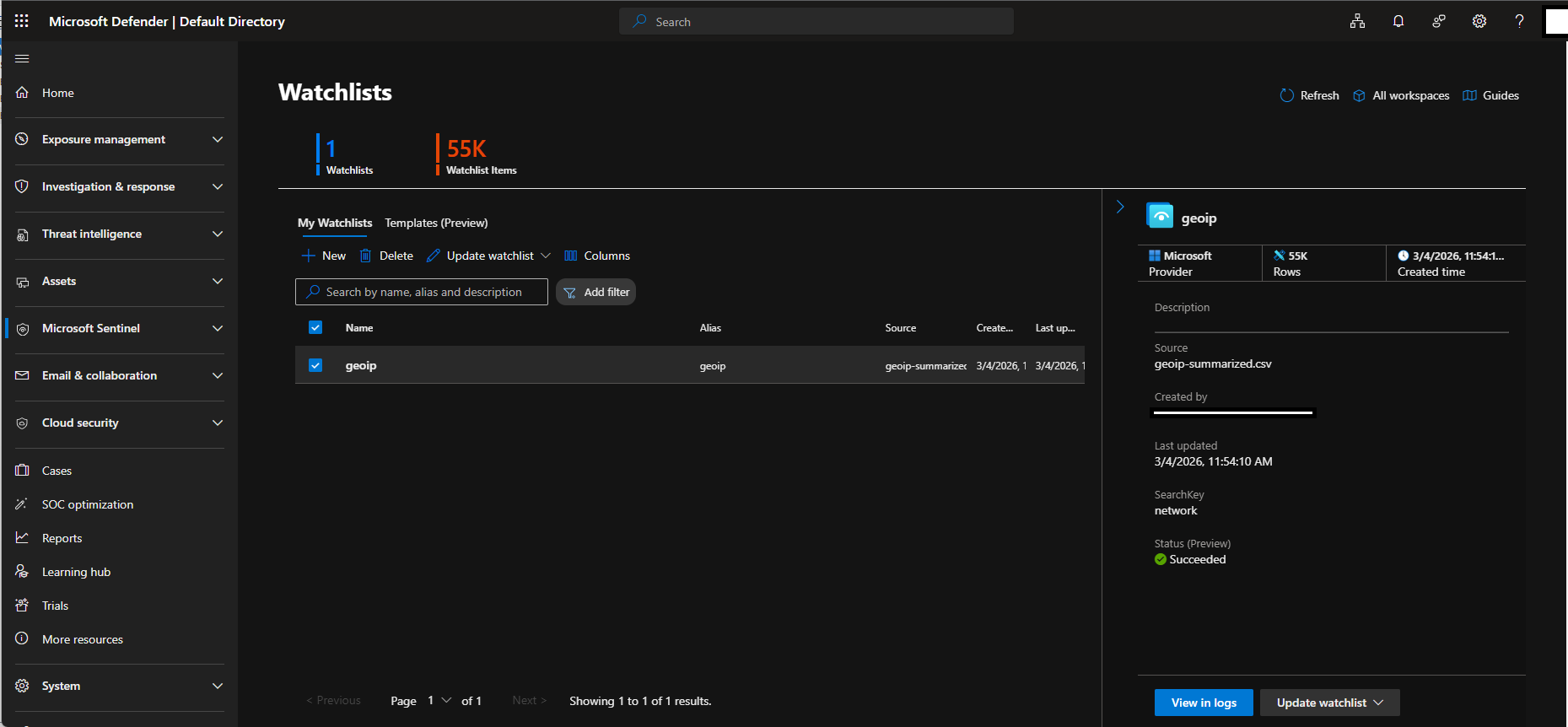Click the Succeeded status text
Image resolution: width=1568 pixels, height=727 pixels.
pos(1198,559)
